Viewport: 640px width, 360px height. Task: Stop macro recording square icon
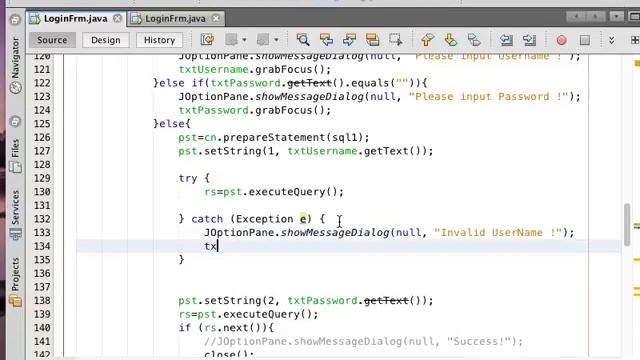[585, 40]
